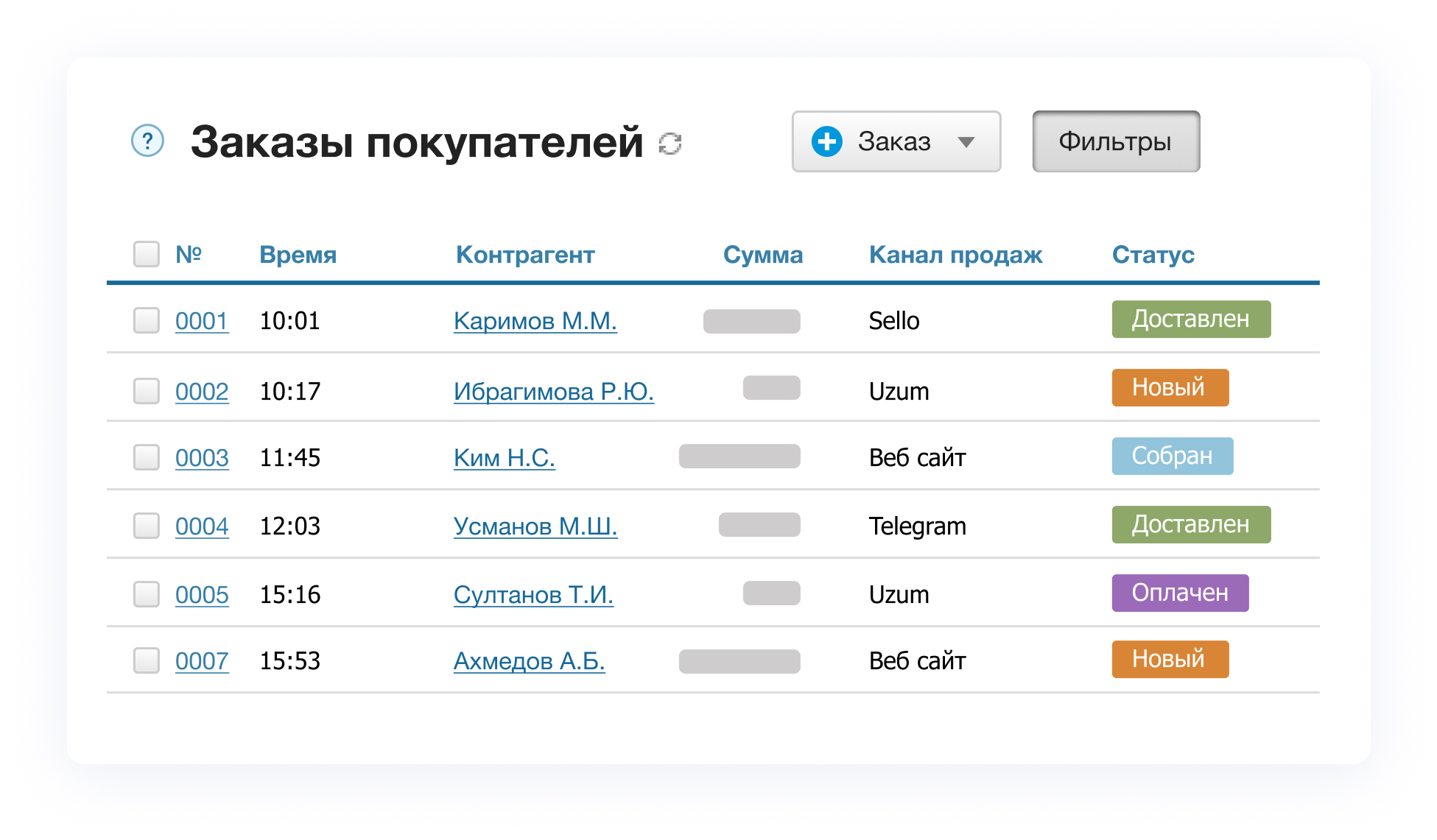Viewport: 1437px width, 840px height.
Task: Click Uzum channel in order 0002 row
Action: (x=899, y=392)
